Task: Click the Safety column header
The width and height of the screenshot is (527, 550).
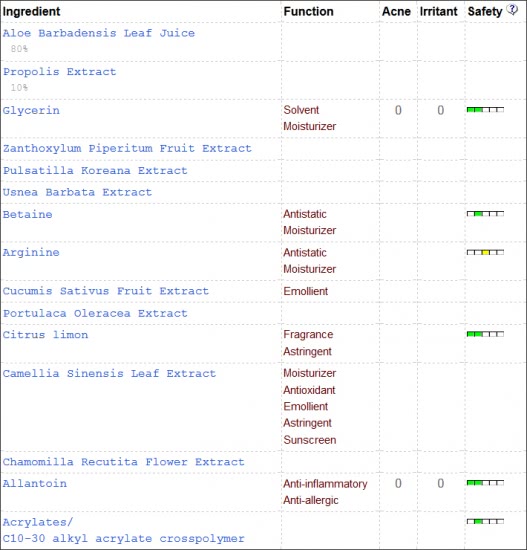Action: [485, 12]
